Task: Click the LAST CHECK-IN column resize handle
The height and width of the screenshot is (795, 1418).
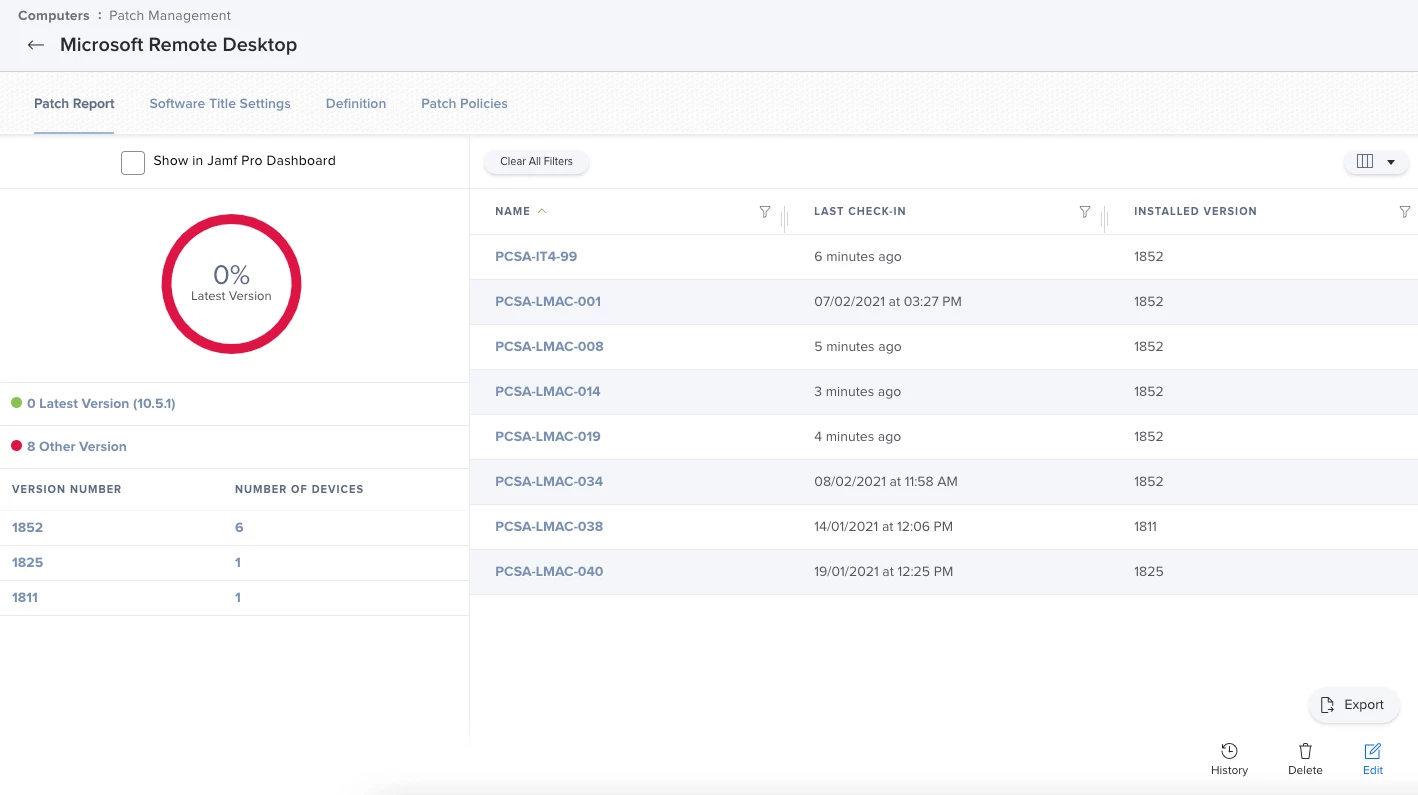Action: tap(1105, 217)
